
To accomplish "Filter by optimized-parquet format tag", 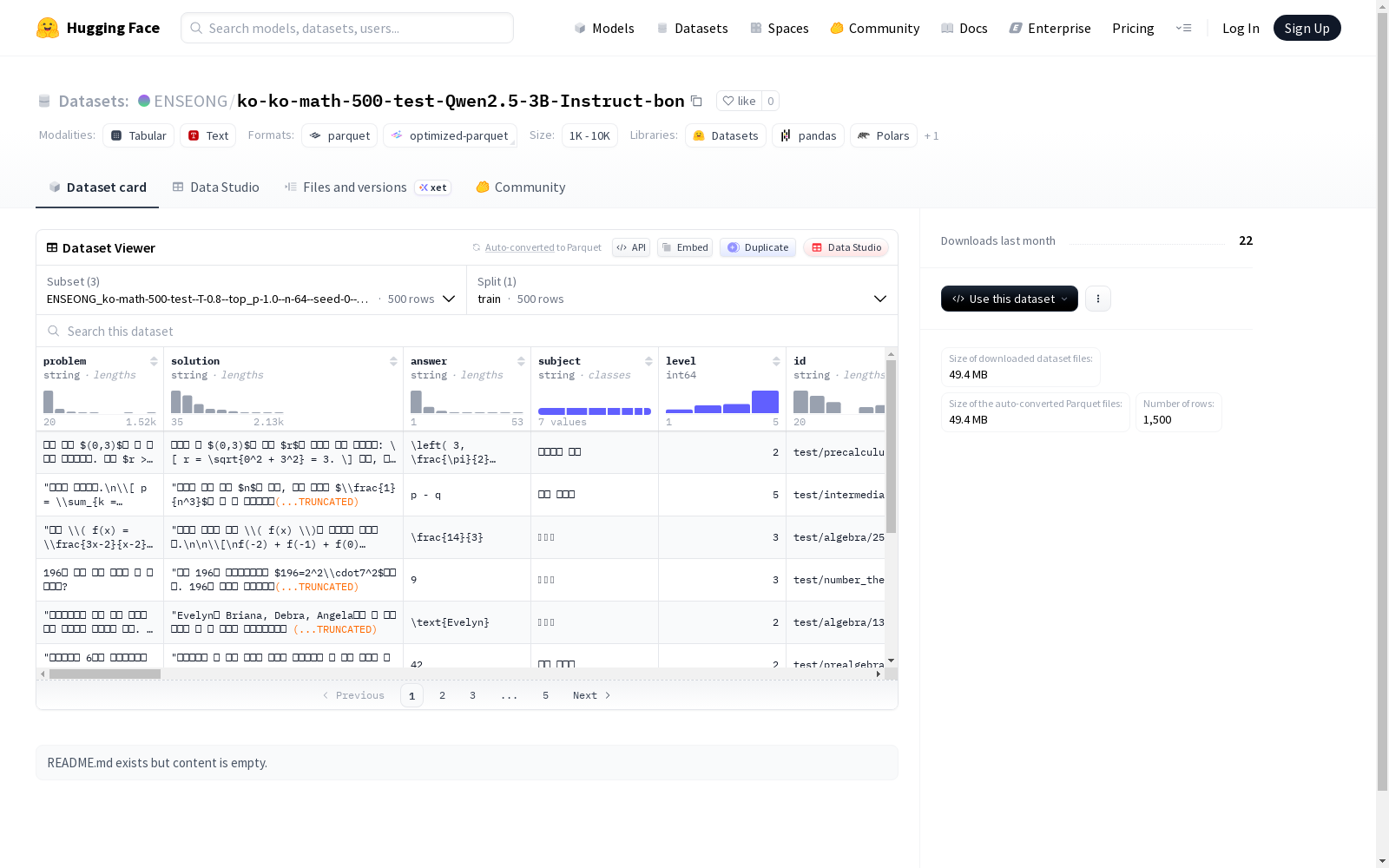I will pyautogui.click(x=451, y=135).
